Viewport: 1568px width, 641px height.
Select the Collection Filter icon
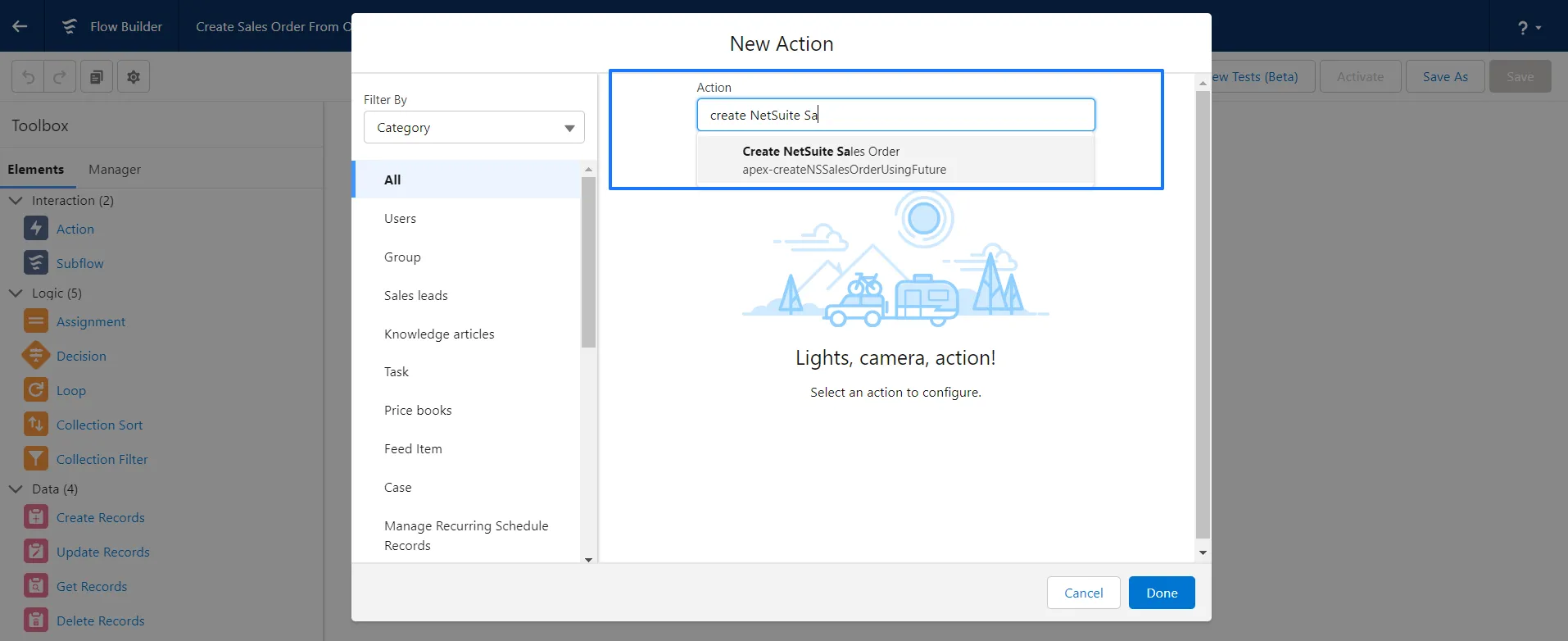[36, 458]
